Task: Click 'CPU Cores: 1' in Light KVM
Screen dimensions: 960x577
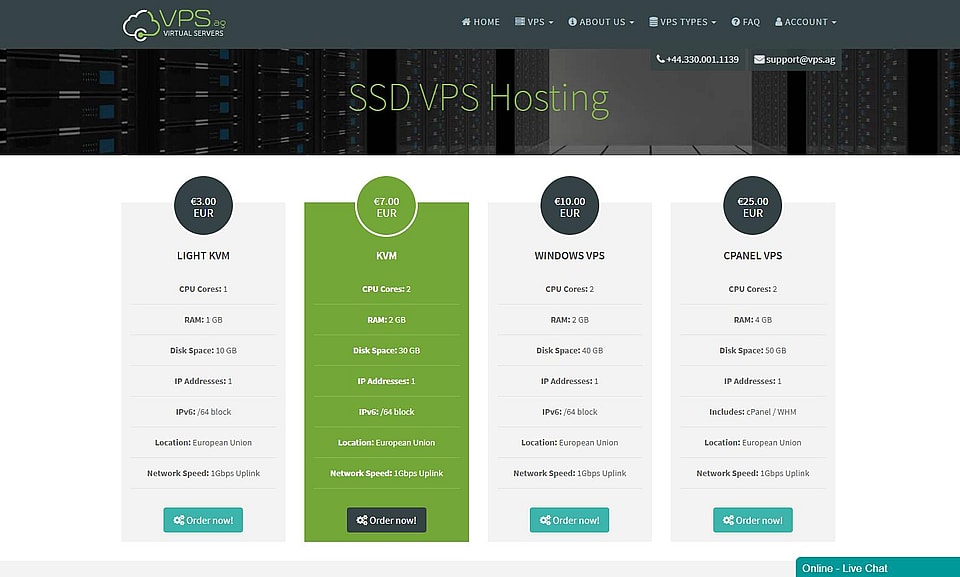Action: coord(203,289)
